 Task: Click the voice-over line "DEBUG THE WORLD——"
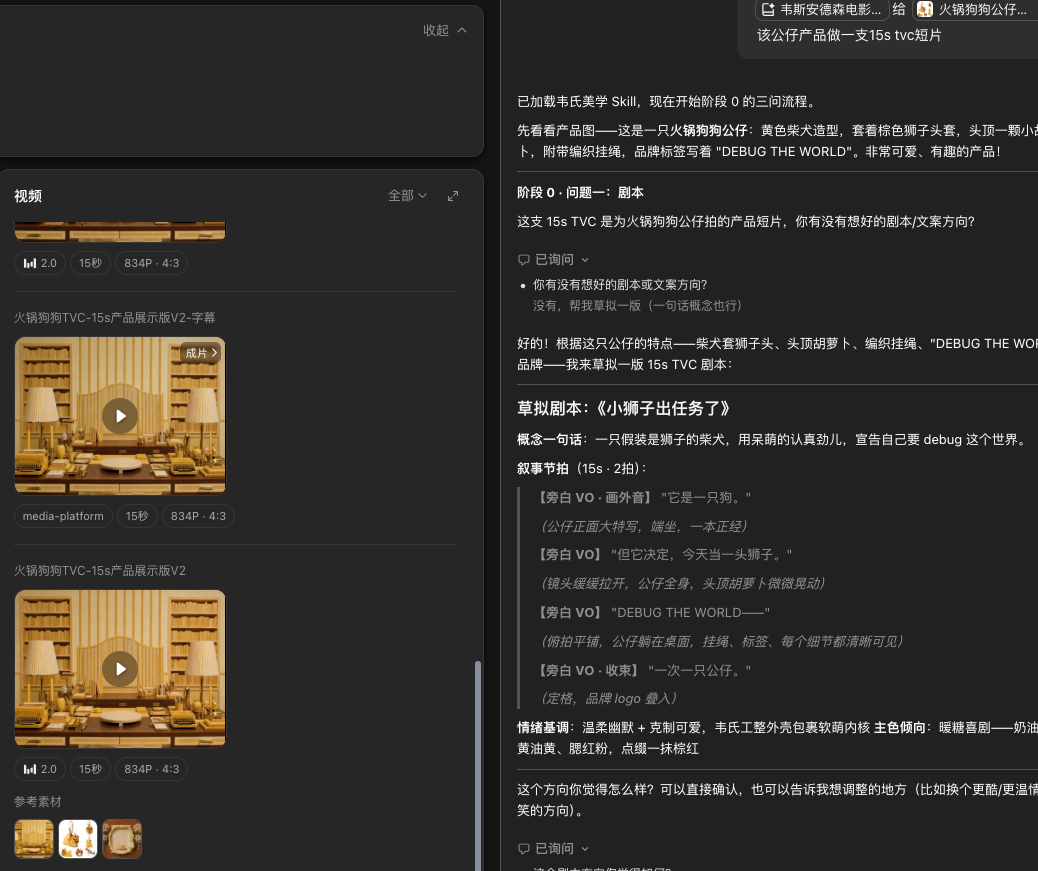(690, 612)
